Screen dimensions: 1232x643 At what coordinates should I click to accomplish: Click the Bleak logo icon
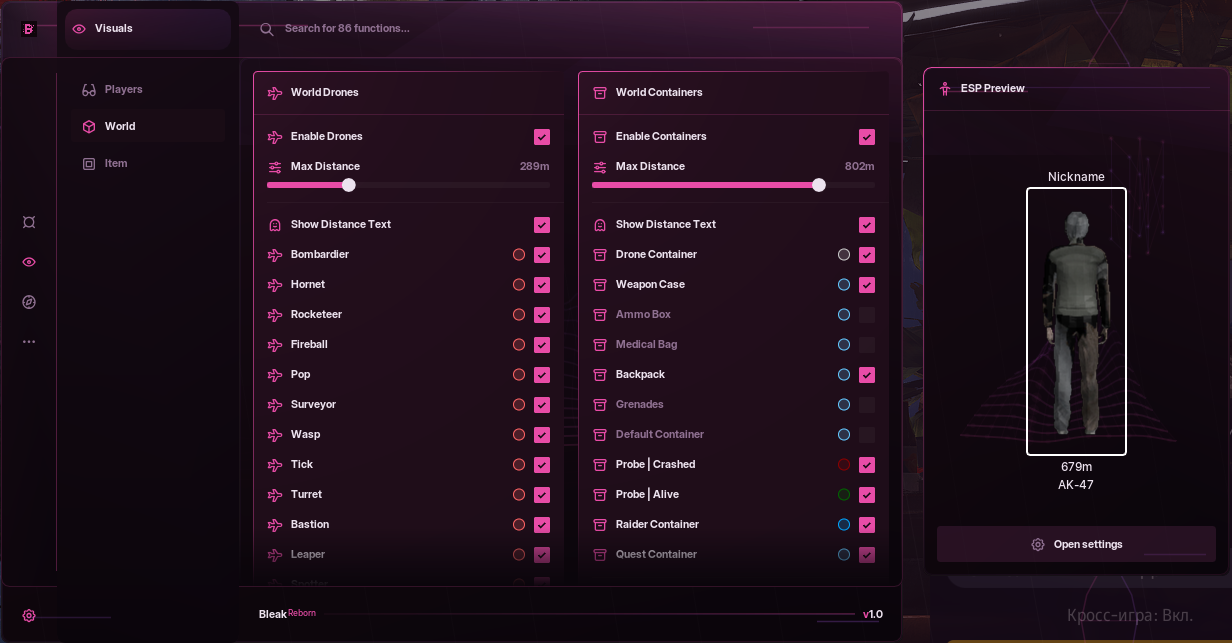[x=29, y=29]
